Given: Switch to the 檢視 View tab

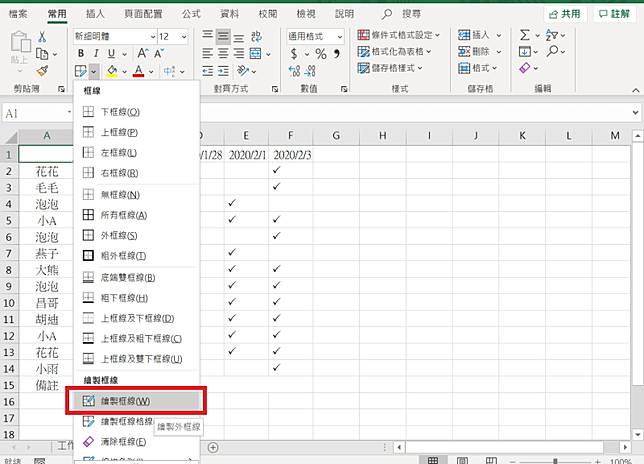Looking at the screenshot, I should pos(306,14).
